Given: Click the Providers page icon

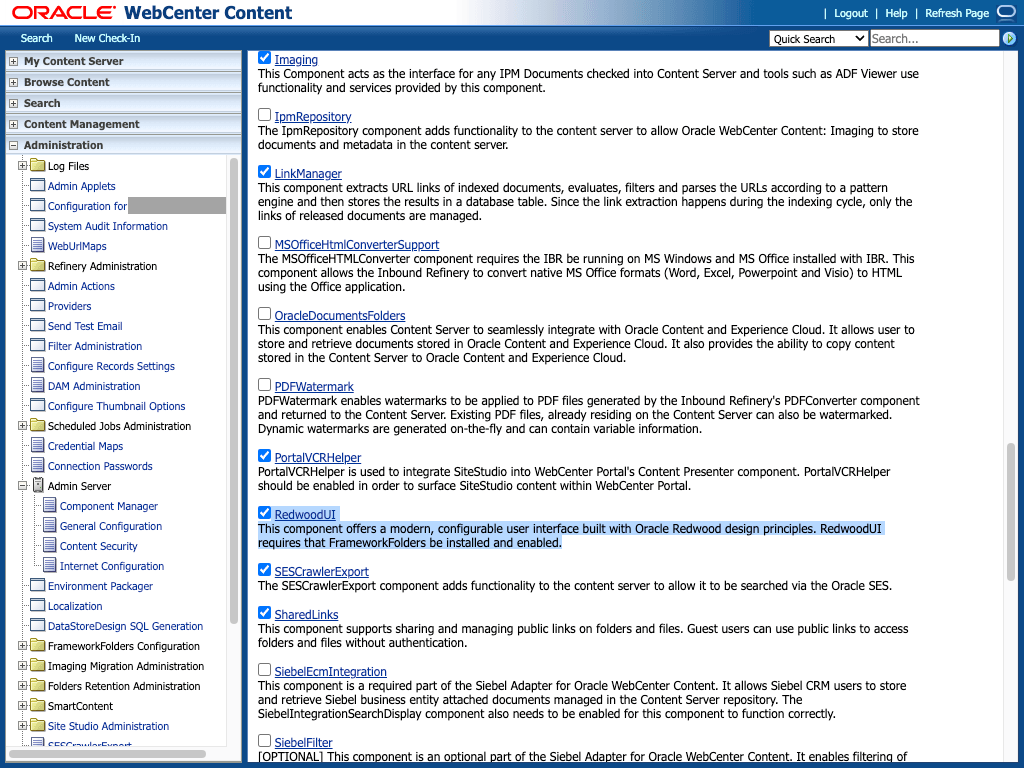Looking at the screenshot, I should pyautogui.click(x=38, y=306).
